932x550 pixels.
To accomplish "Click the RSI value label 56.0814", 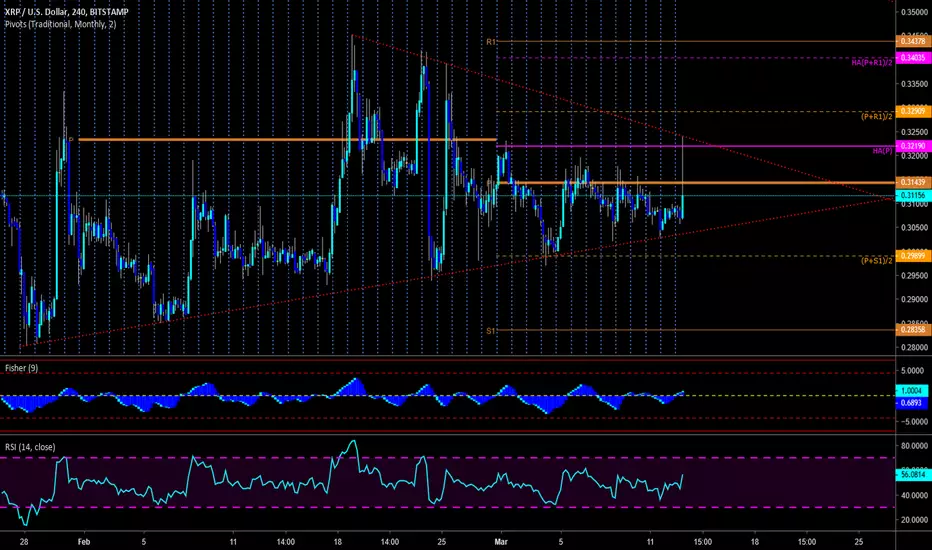I will point(912,474).
